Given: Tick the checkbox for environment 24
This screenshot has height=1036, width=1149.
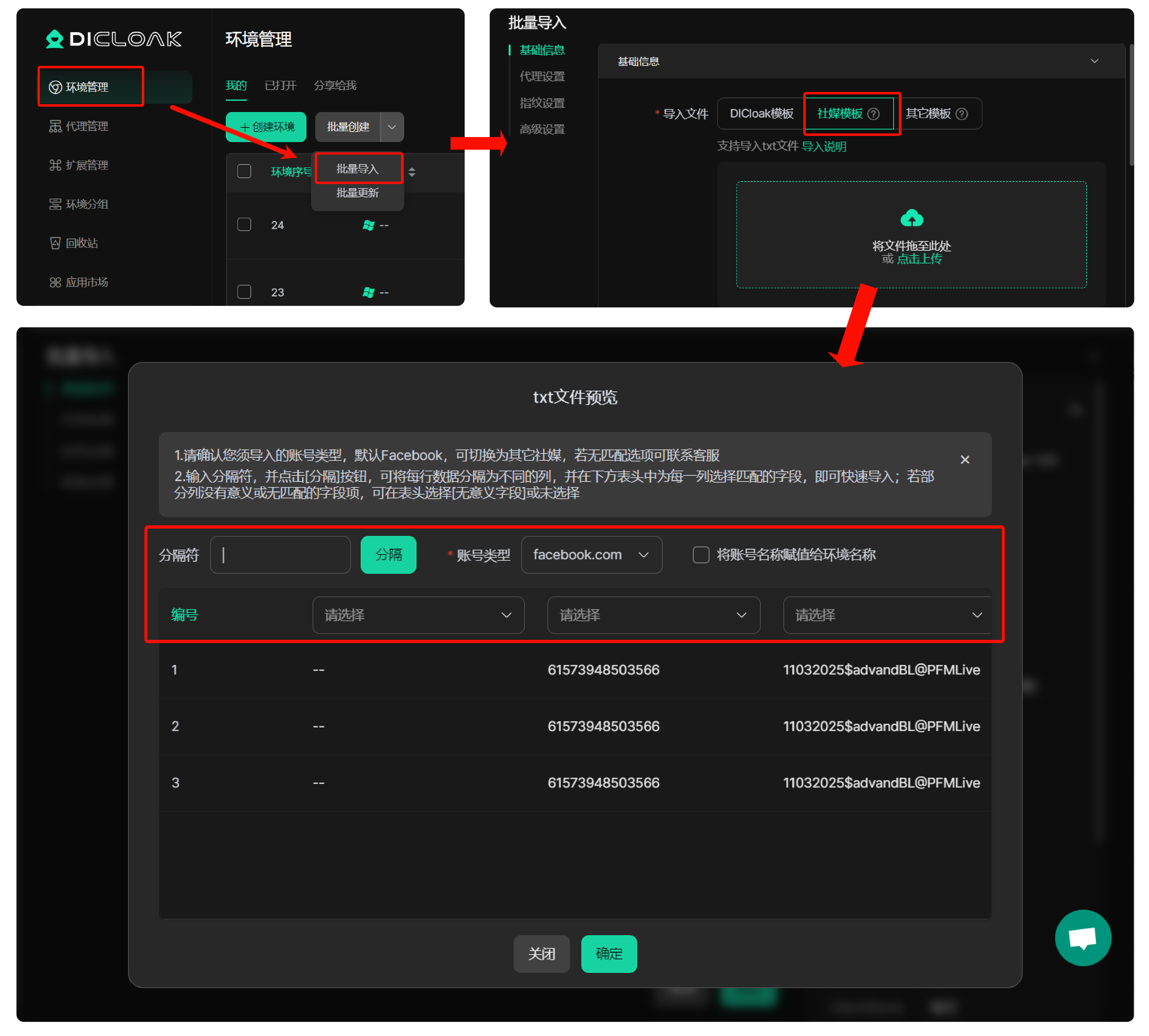Looking at the screenshot, I should (x=244, y=224).
